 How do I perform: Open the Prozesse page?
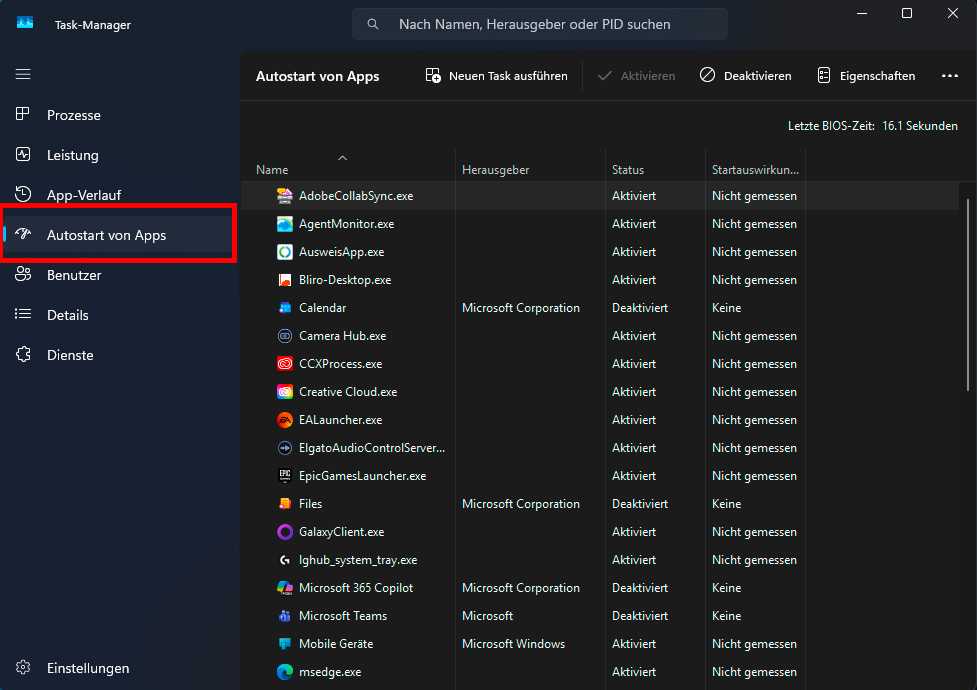(x=118, y=115)
